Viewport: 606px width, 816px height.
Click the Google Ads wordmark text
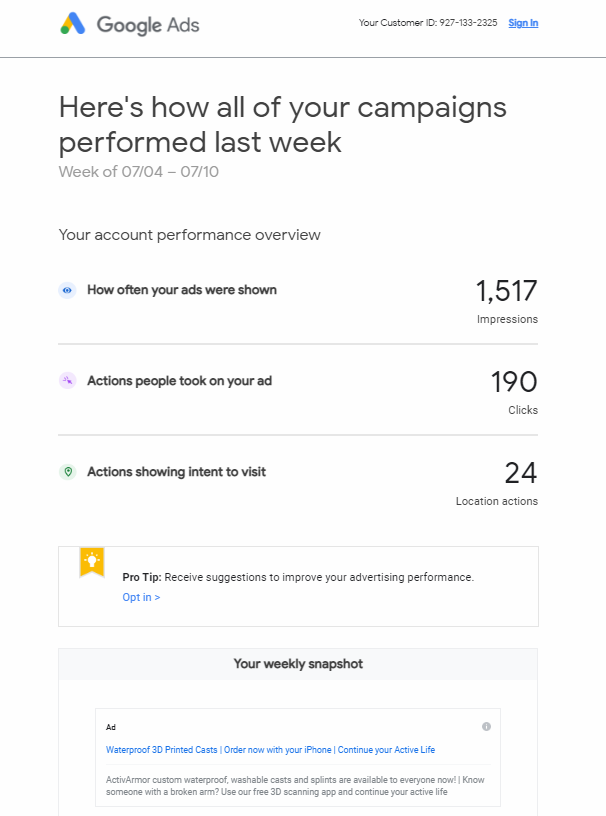coord(148,25)
